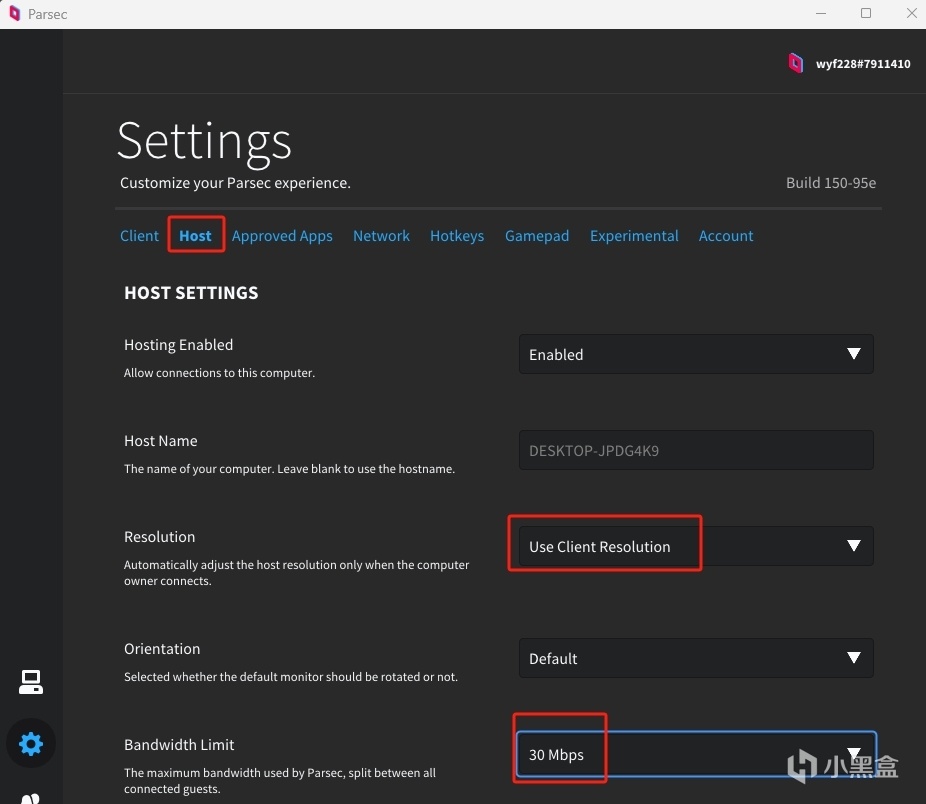The width and height of the screenshot is (926, 804).
Task: Switch to the Hotkeys tab
Action: point(456,236)
